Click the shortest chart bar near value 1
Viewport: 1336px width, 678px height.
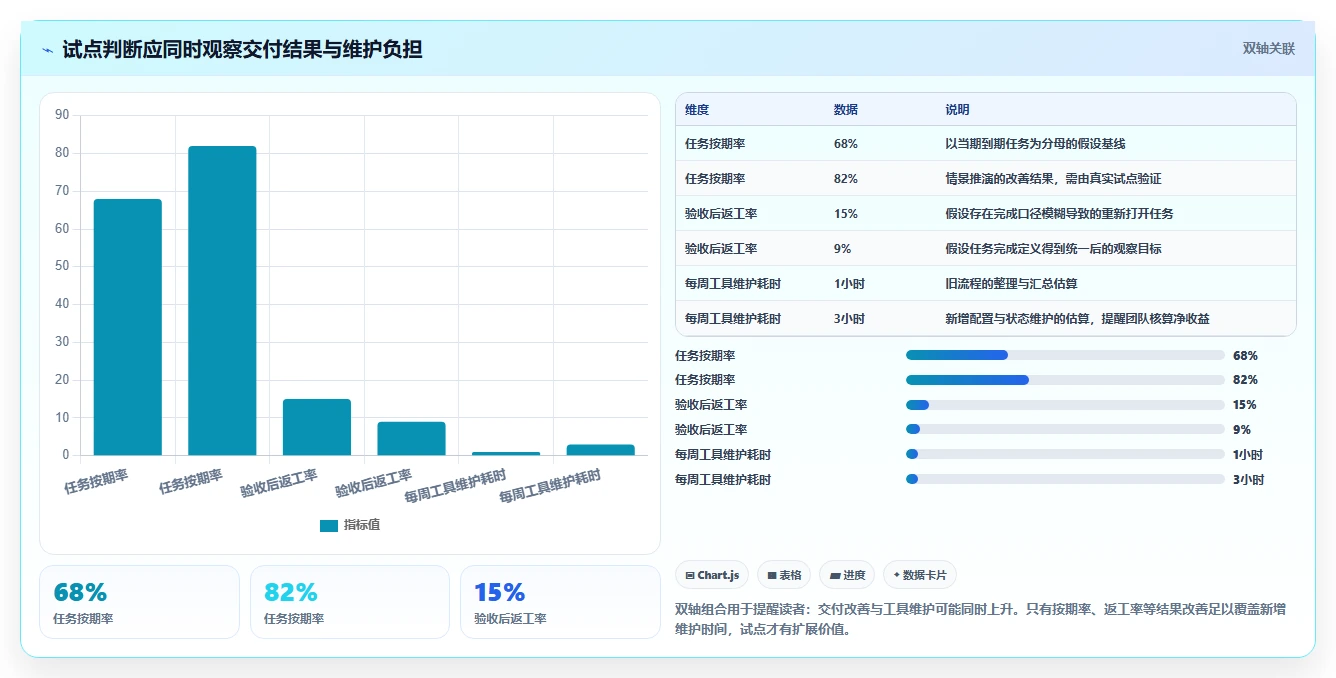pyautogui.click(x=506, y=453)
